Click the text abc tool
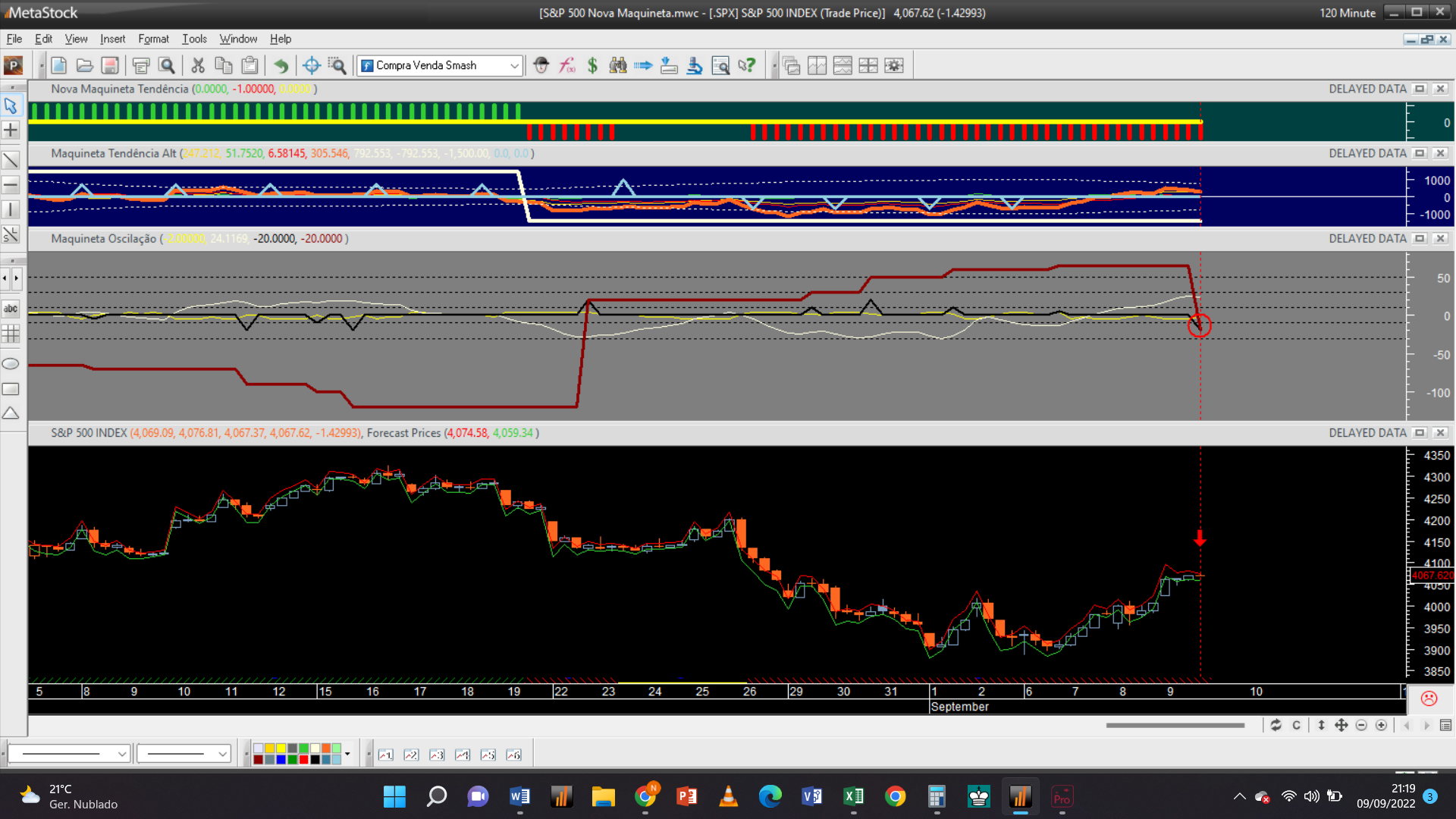This screenshot has width=1456, height=819. [11, 309]
